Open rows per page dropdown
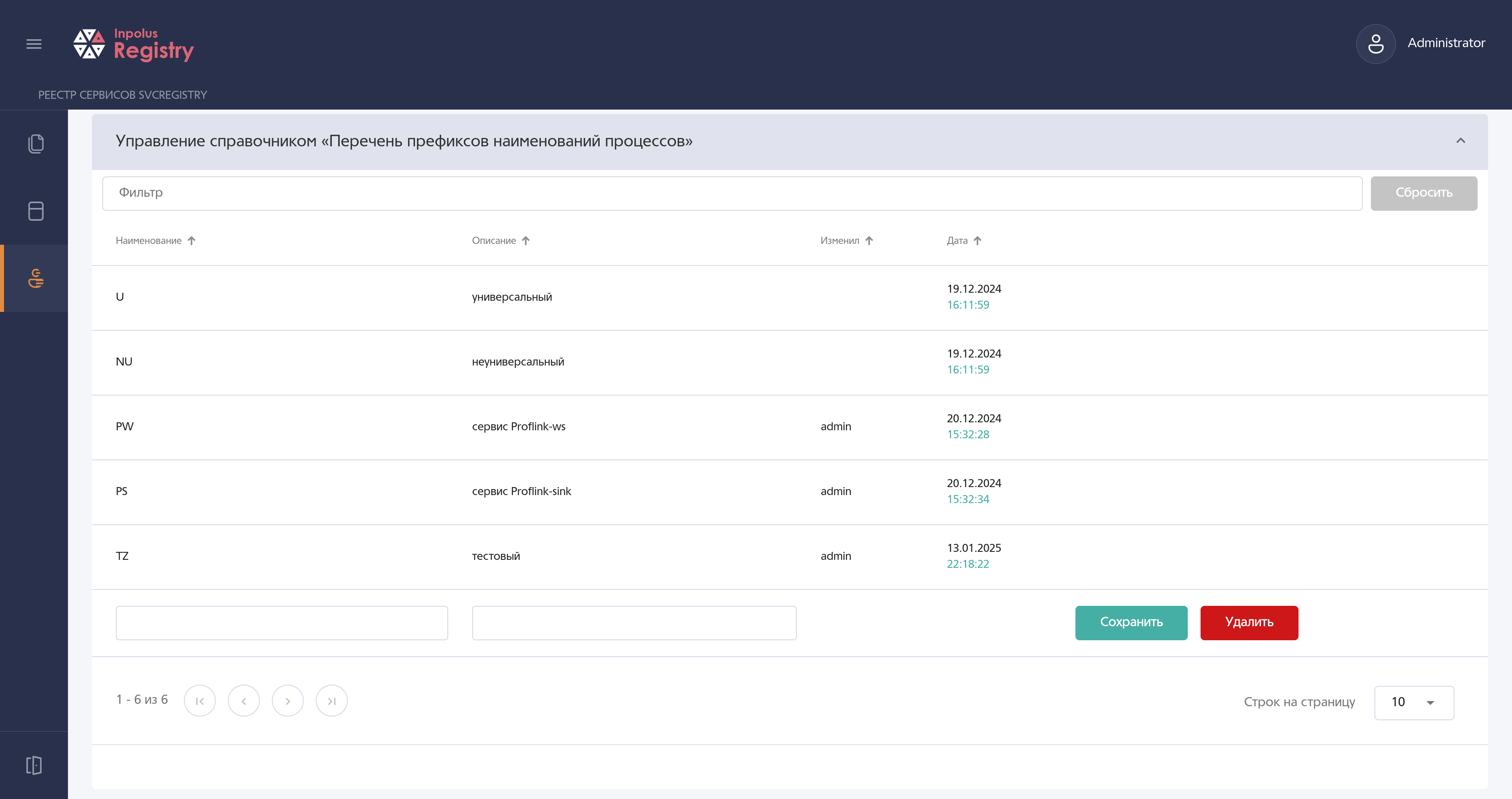 [x=1414, y=702]
